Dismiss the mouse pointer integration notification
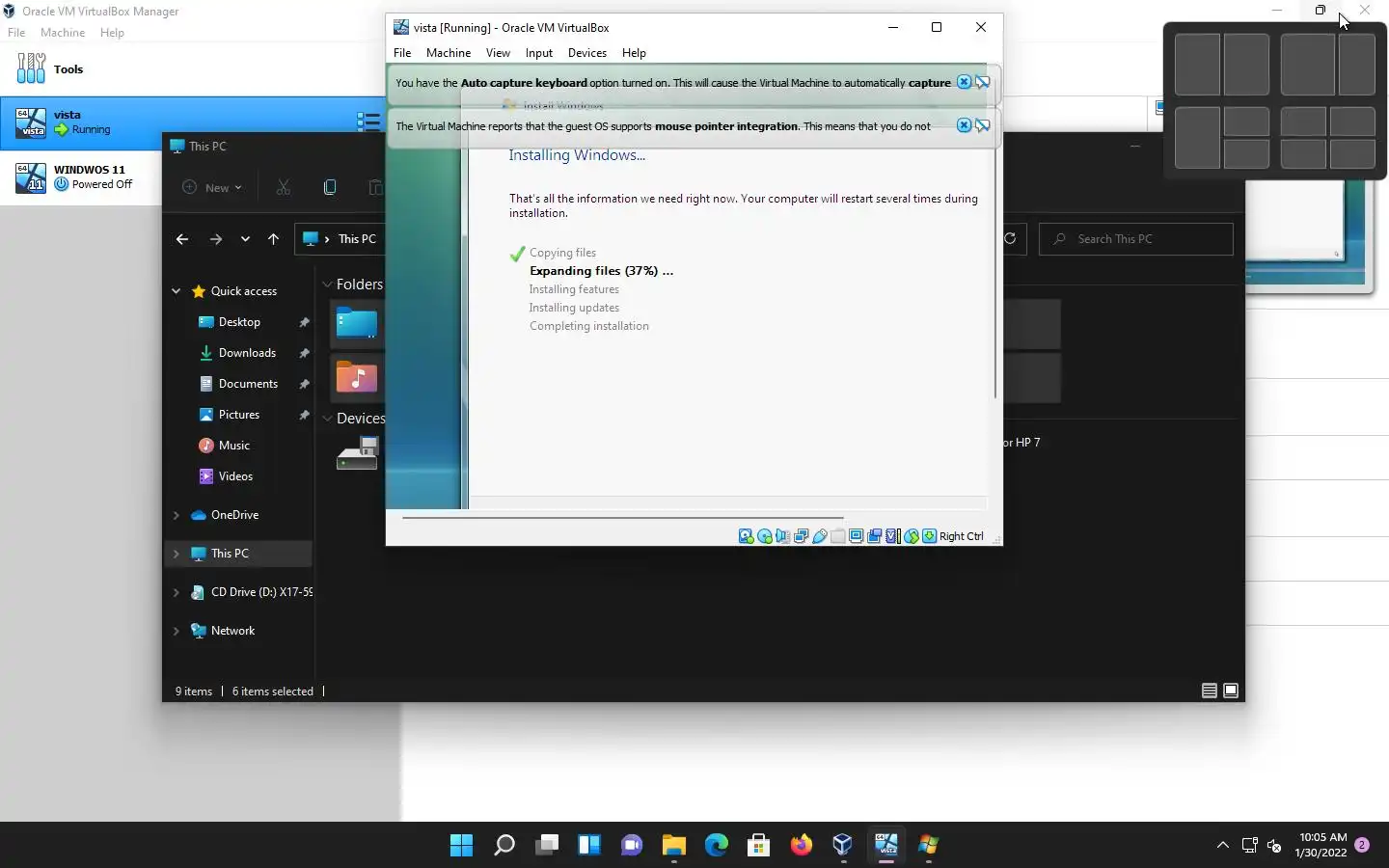The width and height of the screenshot is (1389, 868). [x=964, y=125]
